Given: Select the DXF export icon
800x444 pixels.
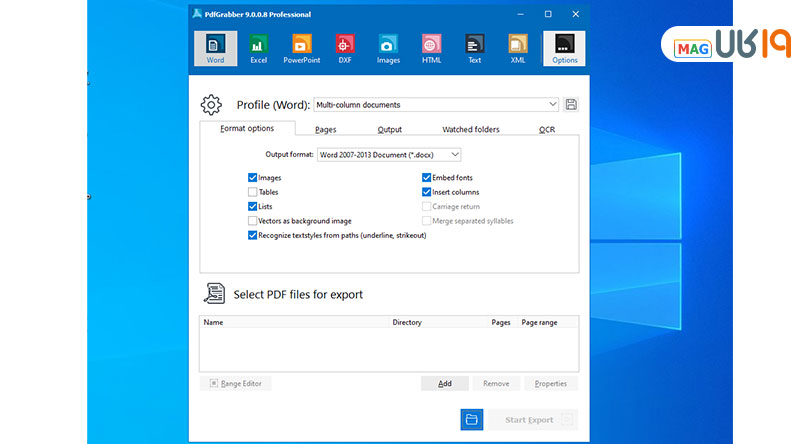Looking at the screenshot, I should tap(345, 48).
